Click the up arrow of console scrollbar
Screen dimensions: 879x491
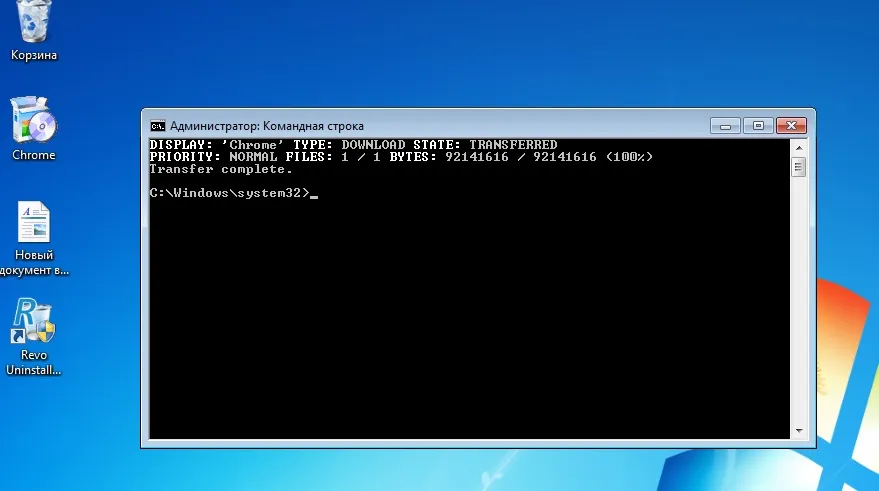coord(799,148)
